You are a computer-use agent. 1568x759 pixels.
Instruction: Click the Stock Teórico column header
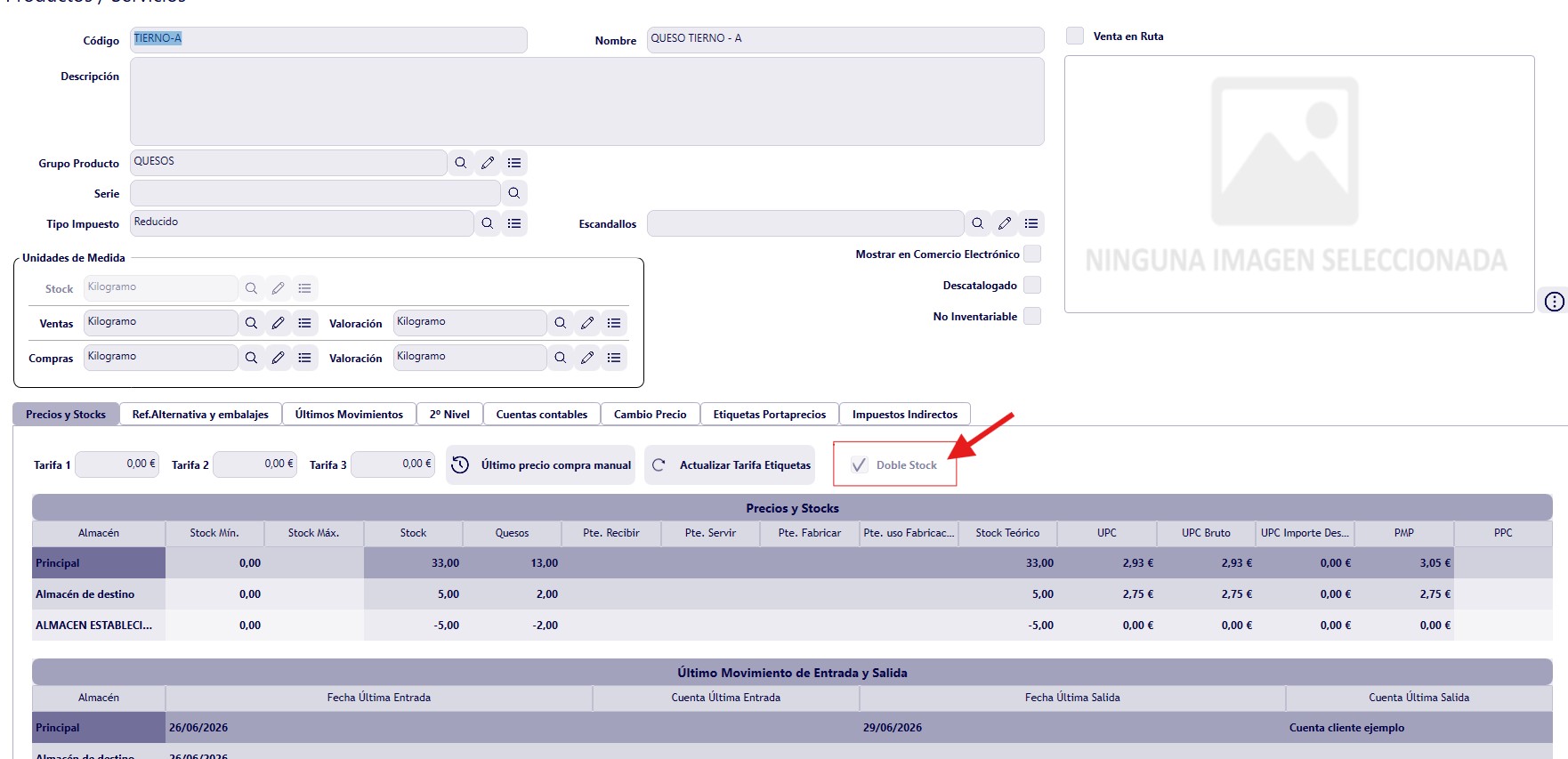coord(1007,533)
